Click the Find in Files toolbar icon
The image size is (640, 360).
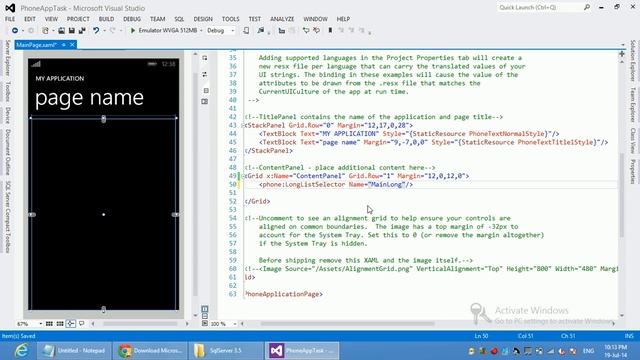[260, 31]
